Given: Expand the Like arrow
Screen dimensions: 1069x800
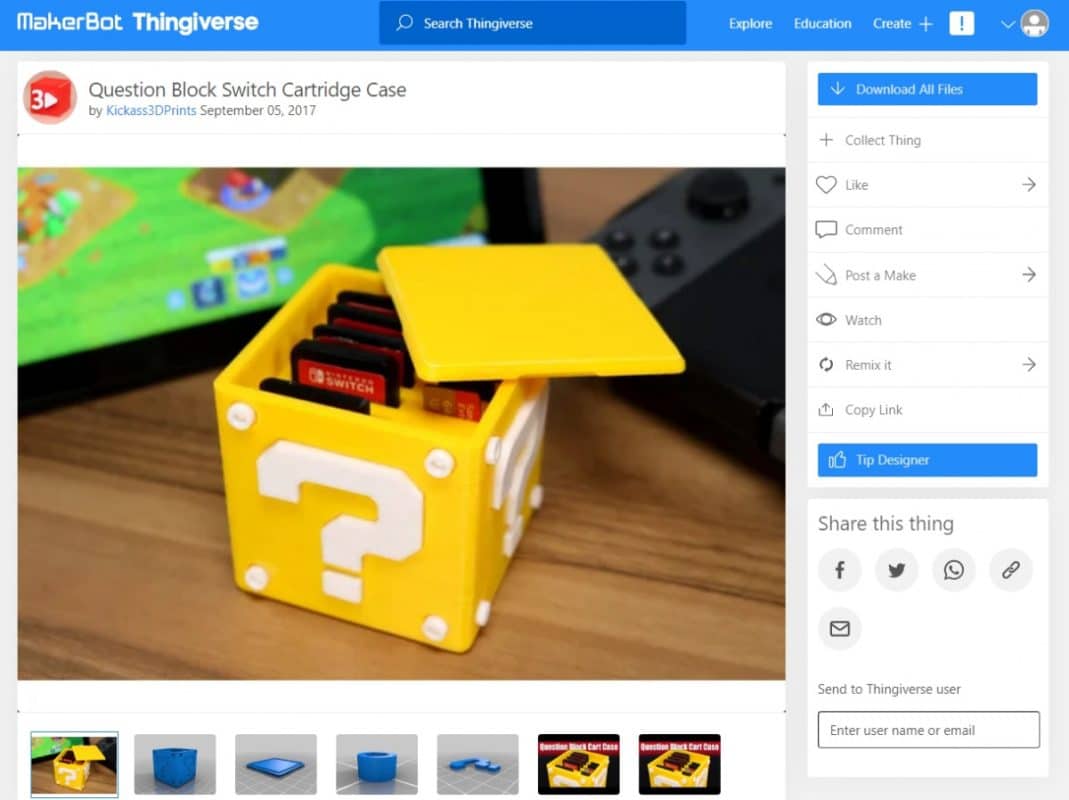Looking at the screenshot, I should [1029, 185].
